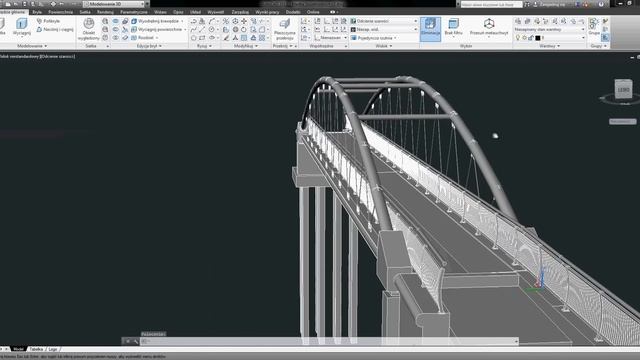Viewport: 640px width, 360px height.
Task: Open Niezapisany stan warstwy dropdown
Action: [x=549, y=29]
